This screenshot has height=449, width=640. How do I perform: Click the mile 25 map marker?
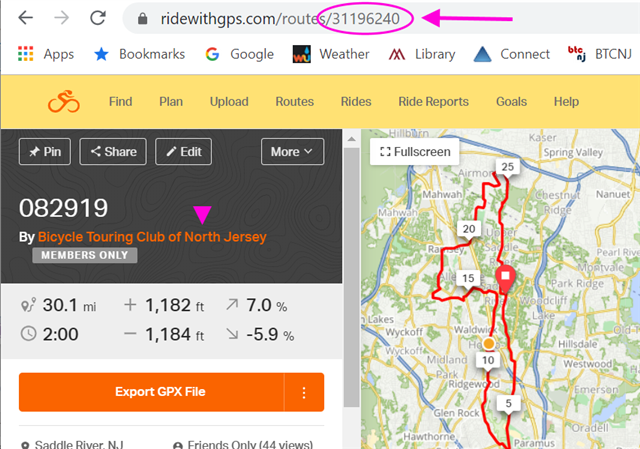click(x=507, y=167)
